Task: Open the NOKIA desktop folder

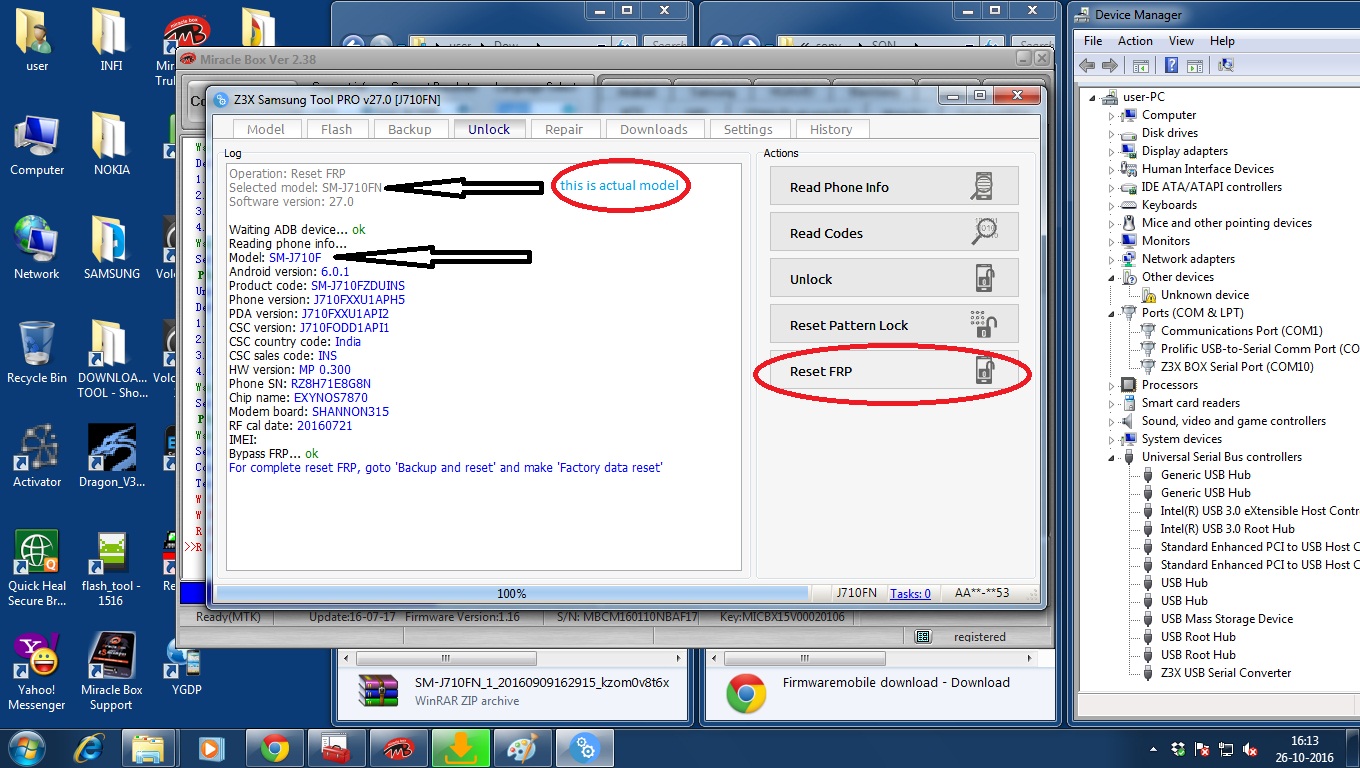Action: [112, 143]
